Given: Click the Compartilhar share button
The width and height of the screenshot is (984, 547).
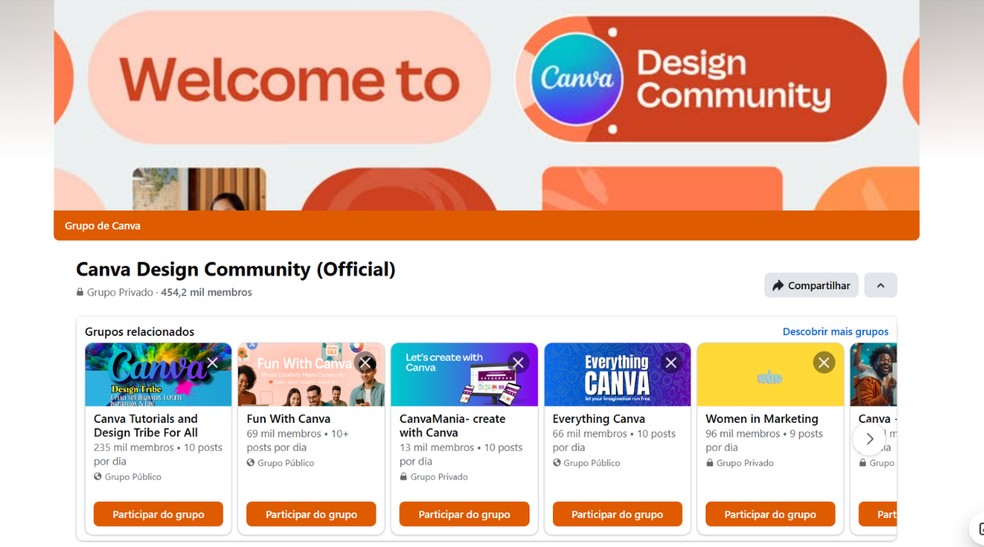Looking at the screenshot, I should [811, 285].
